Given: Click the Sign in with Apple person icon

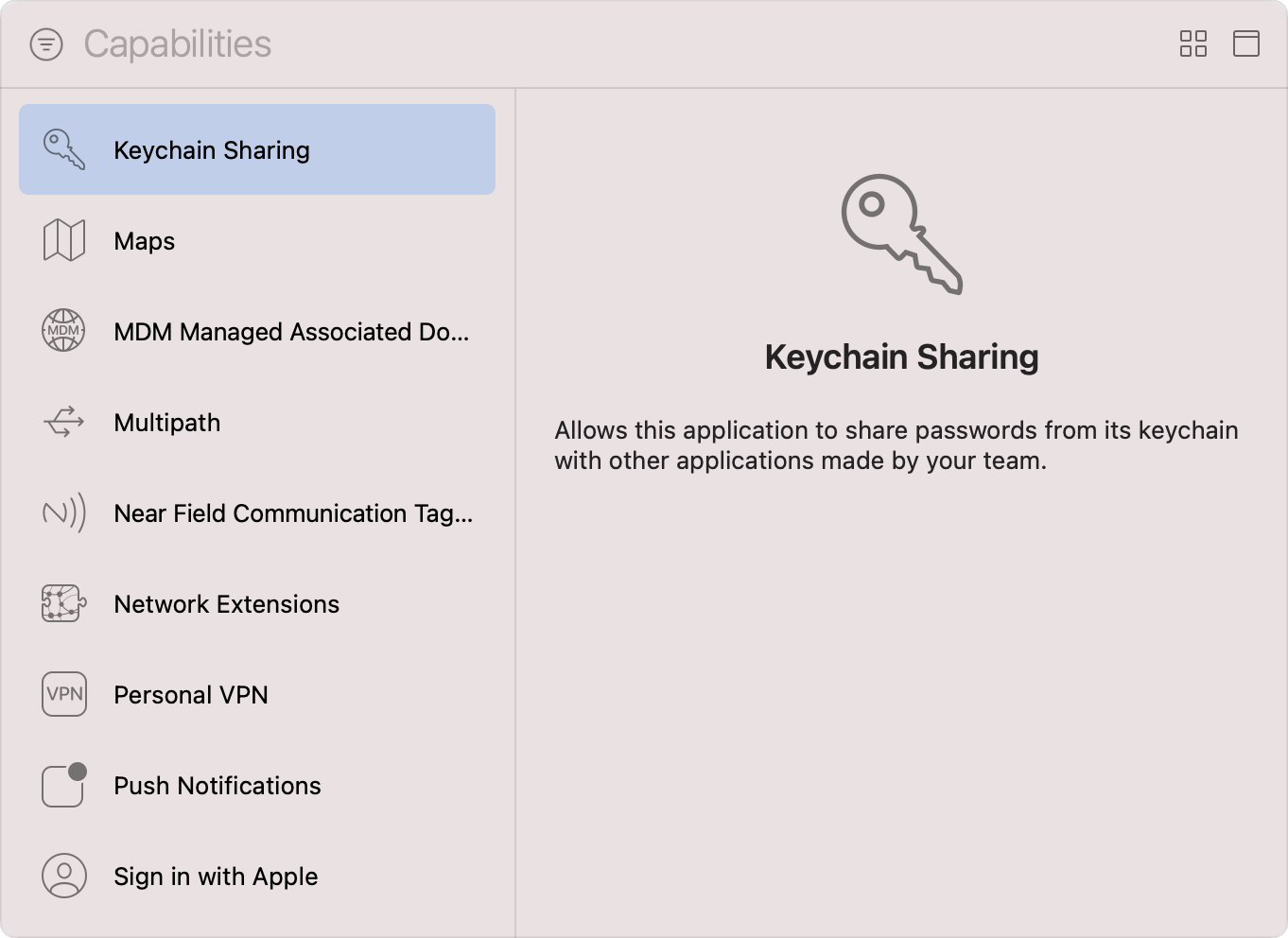Looking at the screenshot, I should click(62, 876).
